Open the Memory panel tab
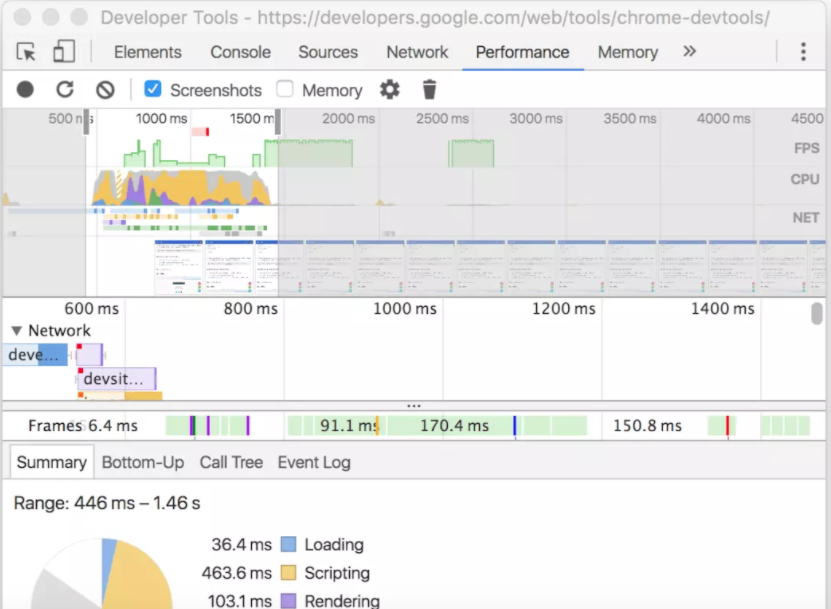This screenshot has height=609, width=831. point(627,52)
